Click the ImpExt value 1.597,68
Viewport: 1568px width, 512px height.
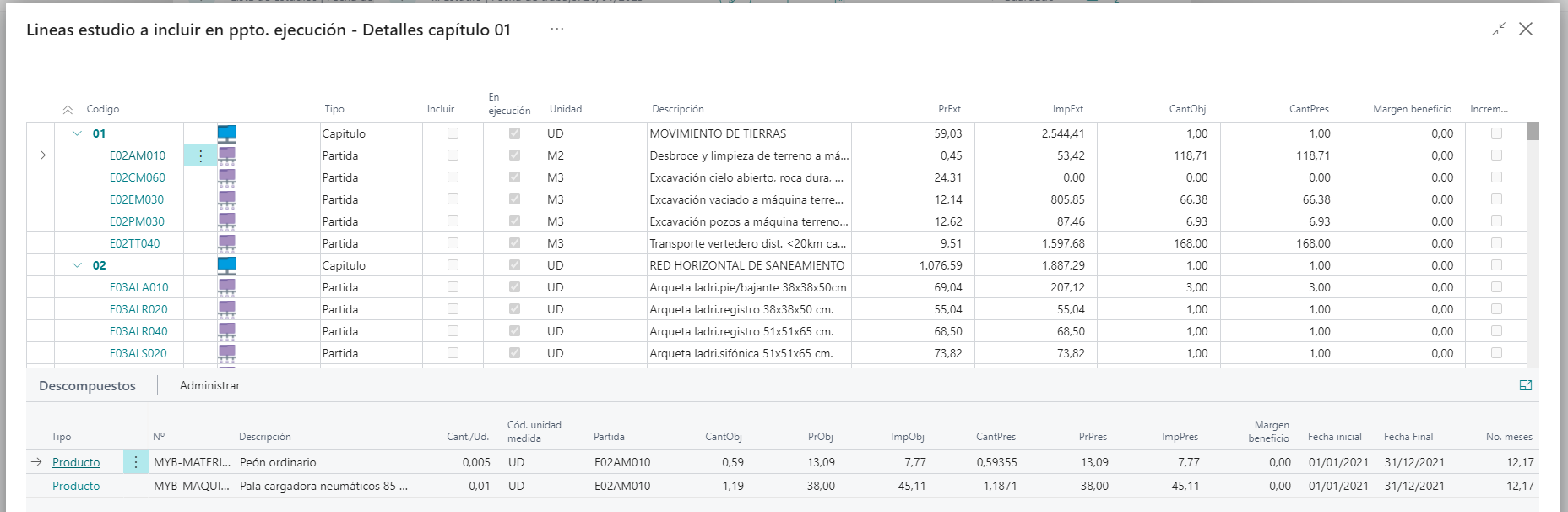tap(1063, 243)
